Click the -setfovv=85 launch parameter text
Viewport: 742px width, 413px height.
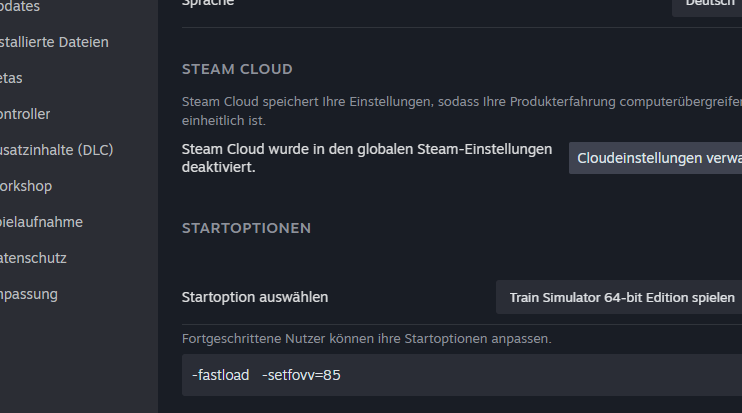coord(301,375)
